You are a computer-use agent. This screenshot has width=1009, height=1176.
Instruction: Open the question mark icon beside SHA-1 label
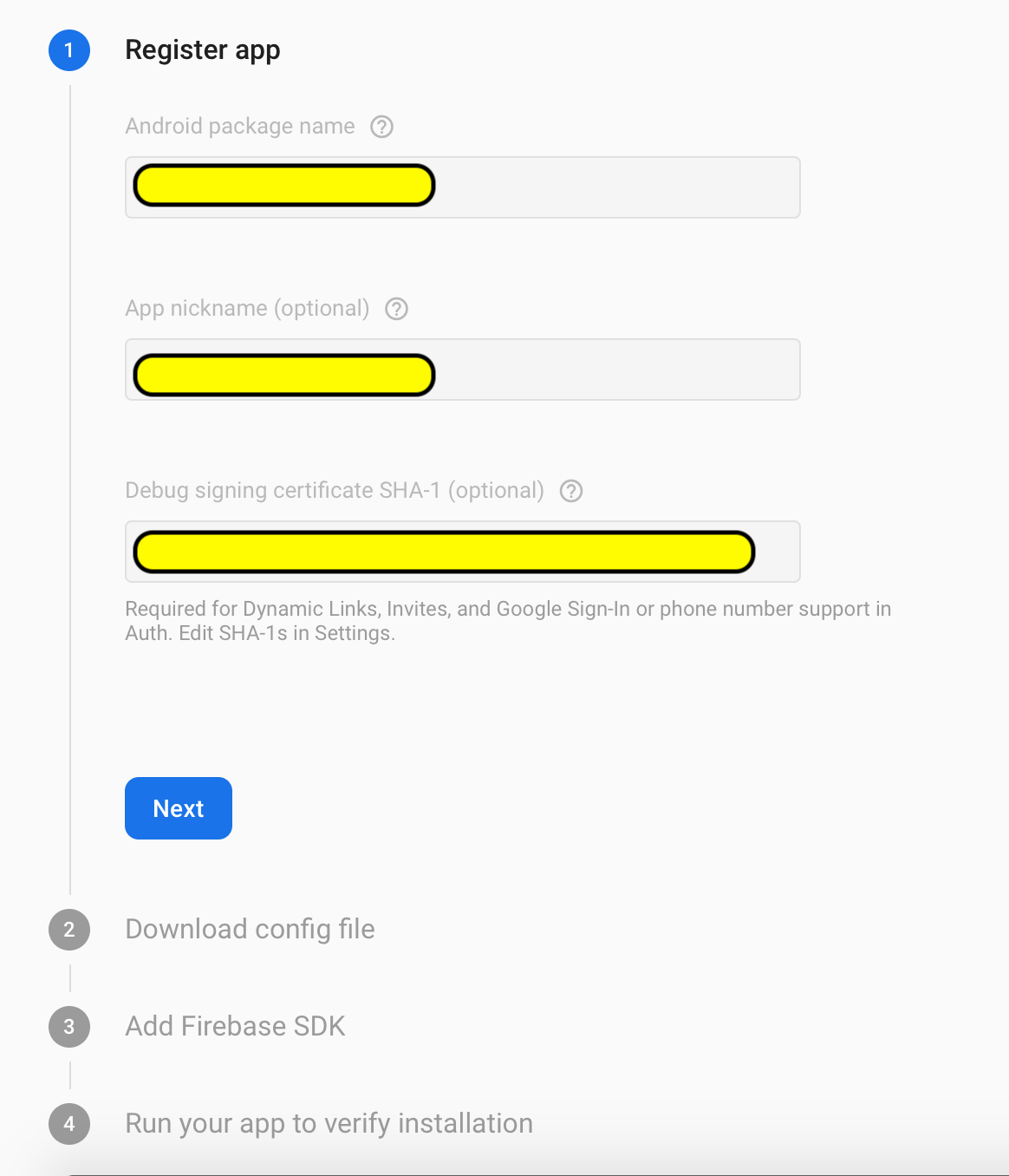[571, 491]
